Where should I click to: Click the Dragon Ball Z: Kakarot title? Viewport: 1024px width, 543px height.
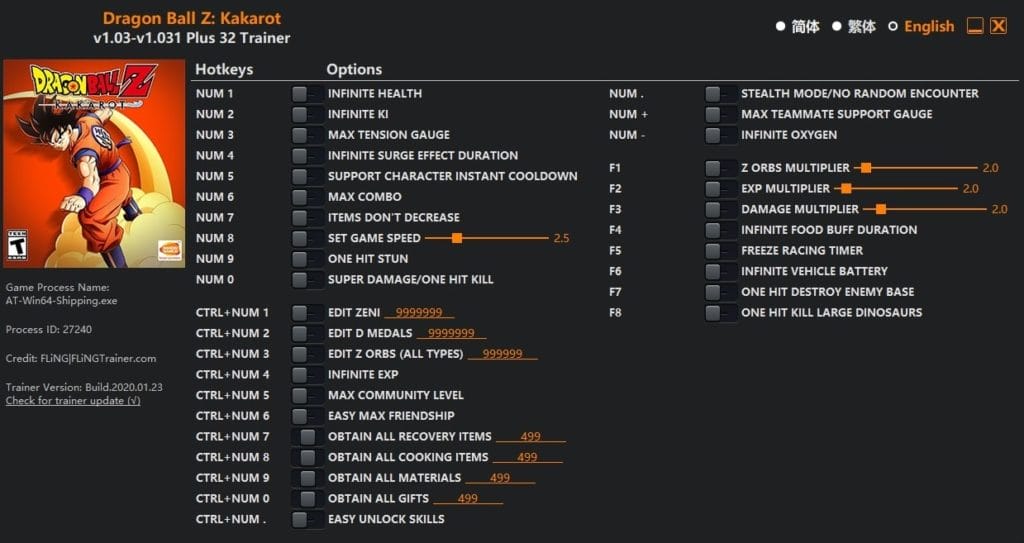(x=192, y=18)
